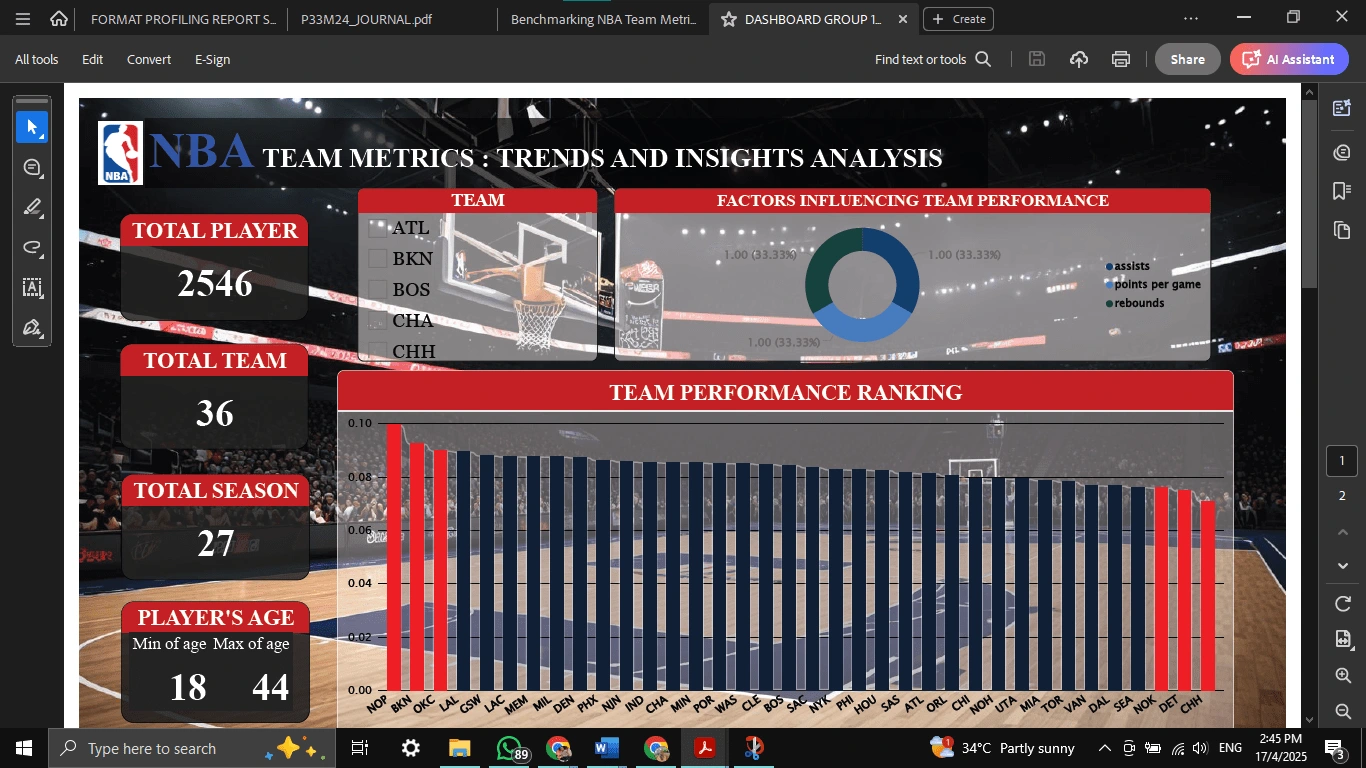
Task: Open the three-dots more options menu
Action: click(x=1190, y=18)
